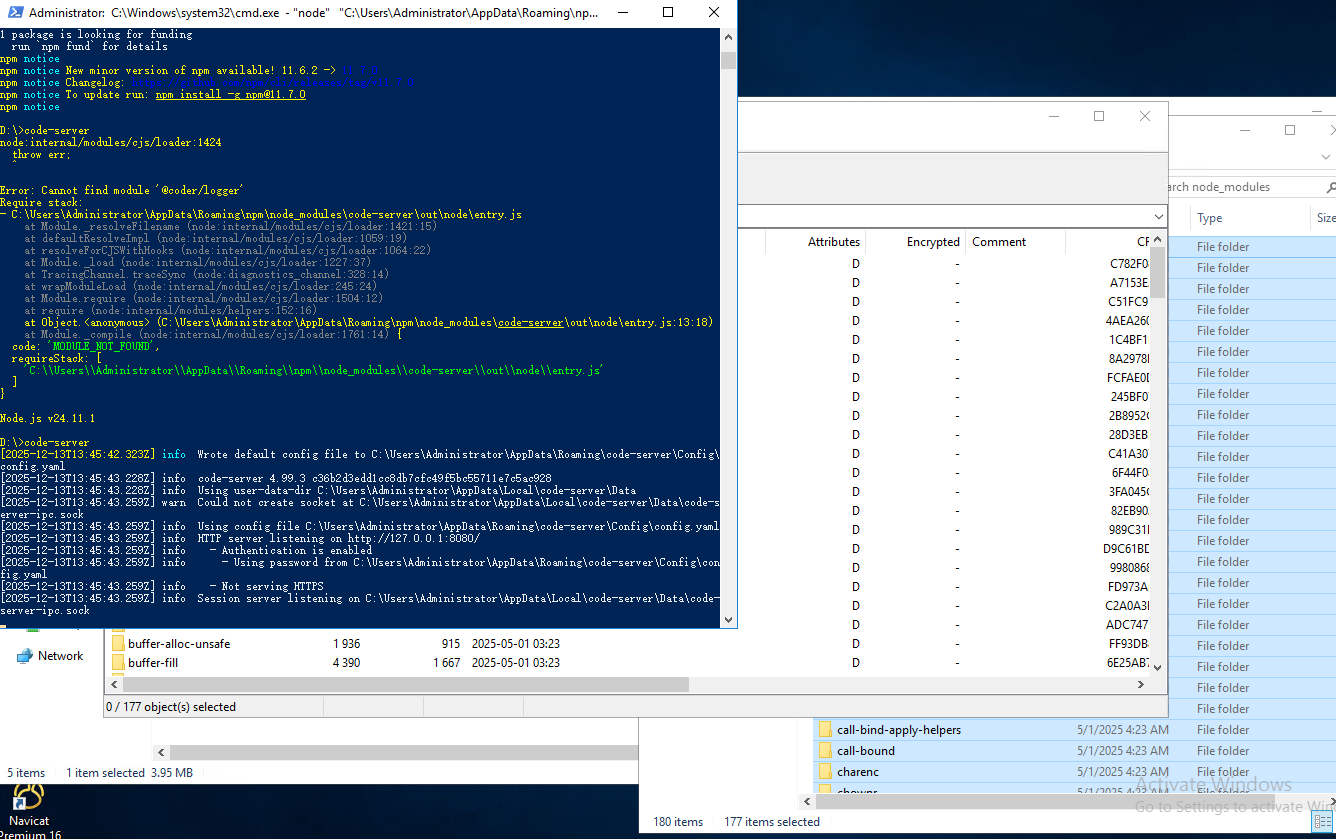Select the charenc folder icon

click(x=825, y=772)
